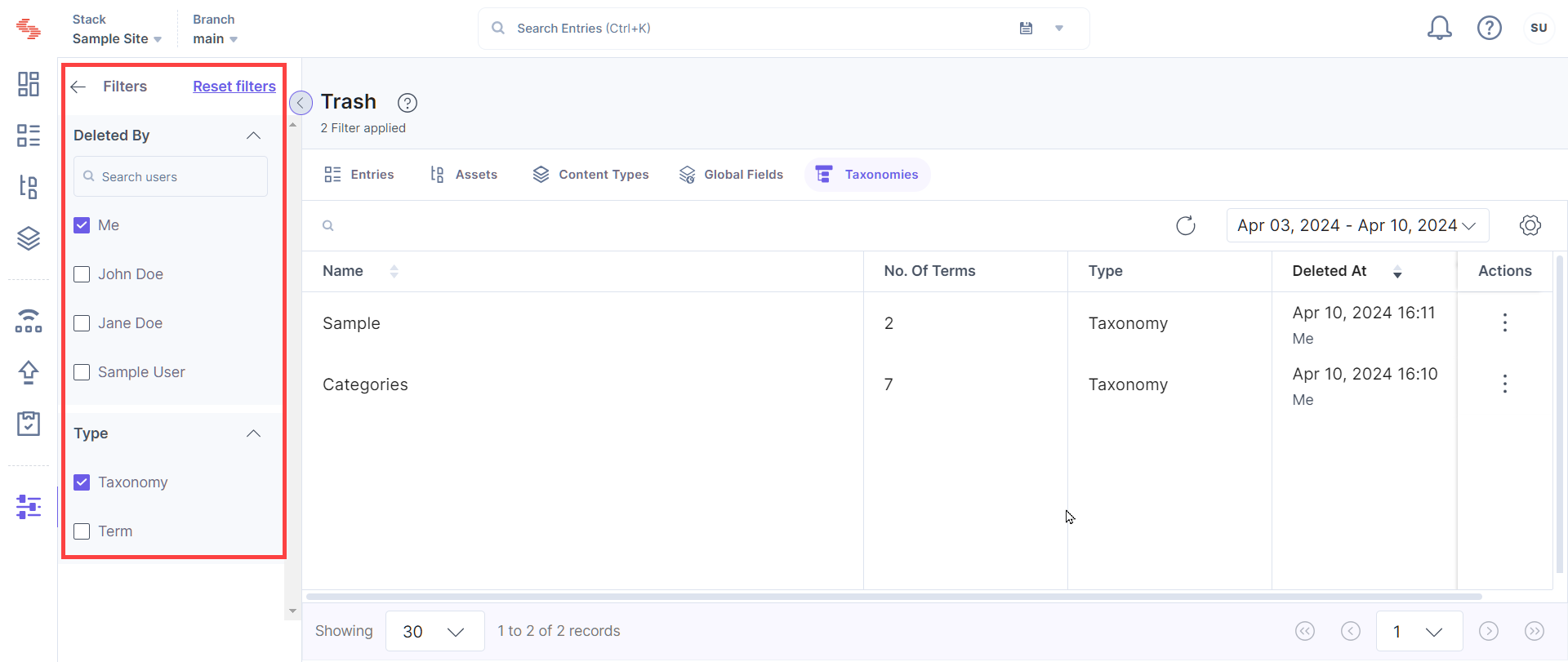Click filter panel scroll down arrow
The height and width of the screenshot is (662, 1568).
pyautogui.click(x=292, y=611)
